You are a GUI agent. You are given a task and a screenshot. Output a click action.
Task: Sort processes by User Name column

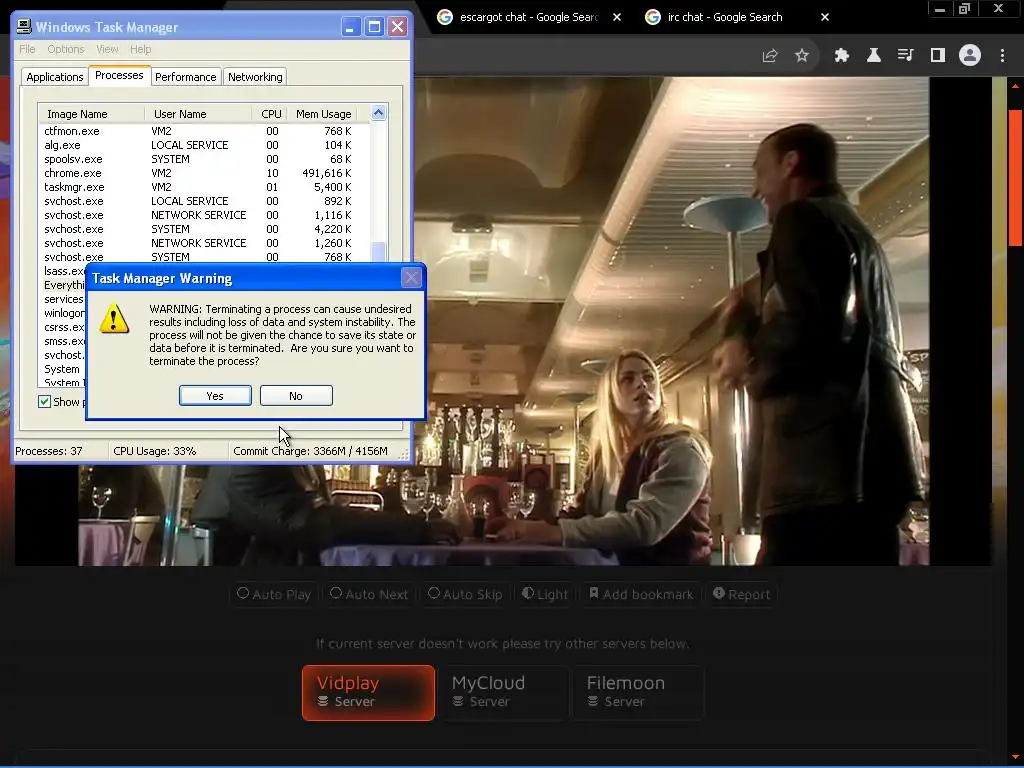tap(198, 114)
